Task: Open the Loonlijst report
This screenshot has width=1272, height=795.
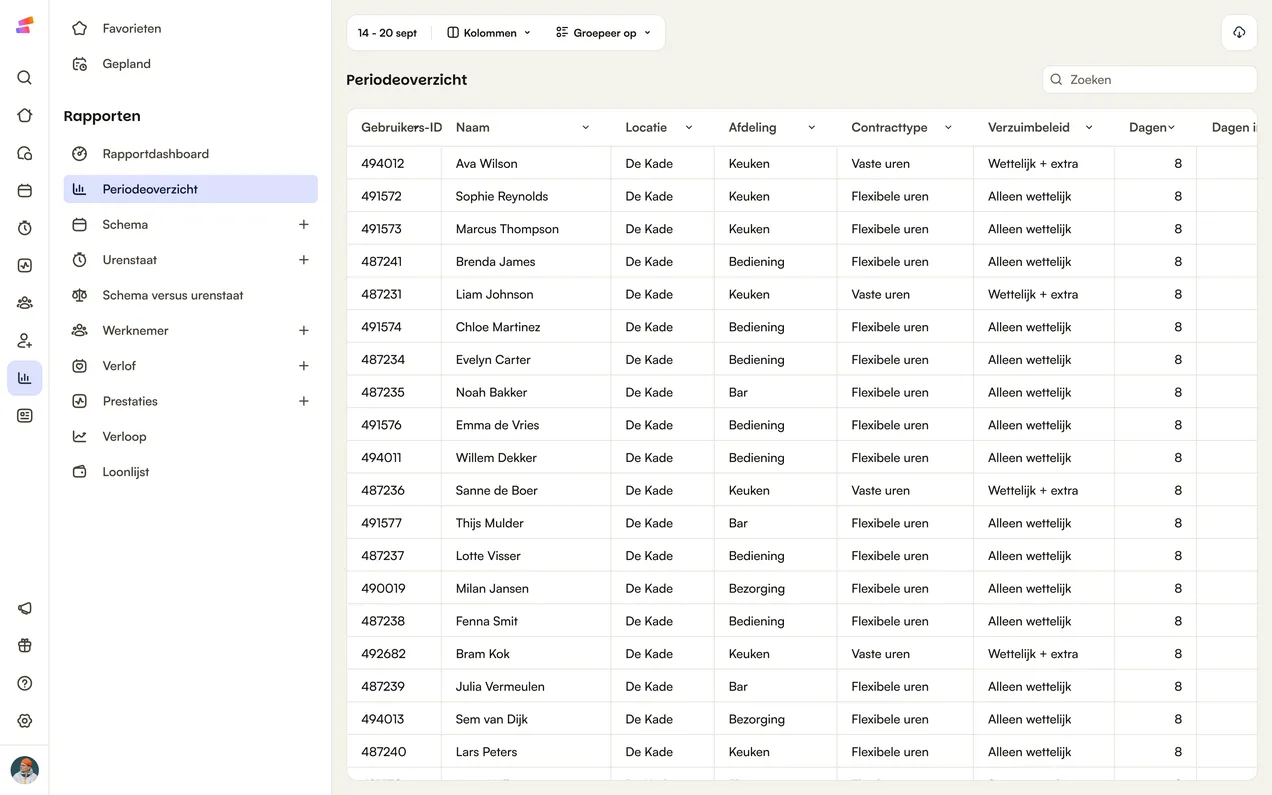Action: [x=191, y=472]
